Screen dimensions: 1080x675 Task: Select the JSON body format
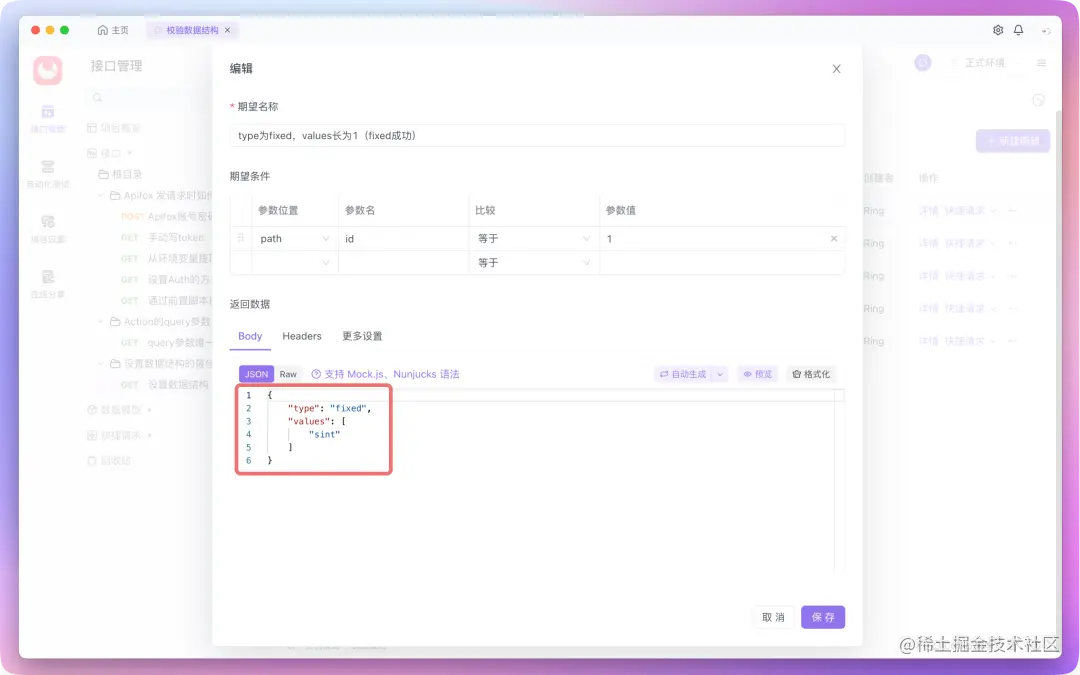coord(255,373)
